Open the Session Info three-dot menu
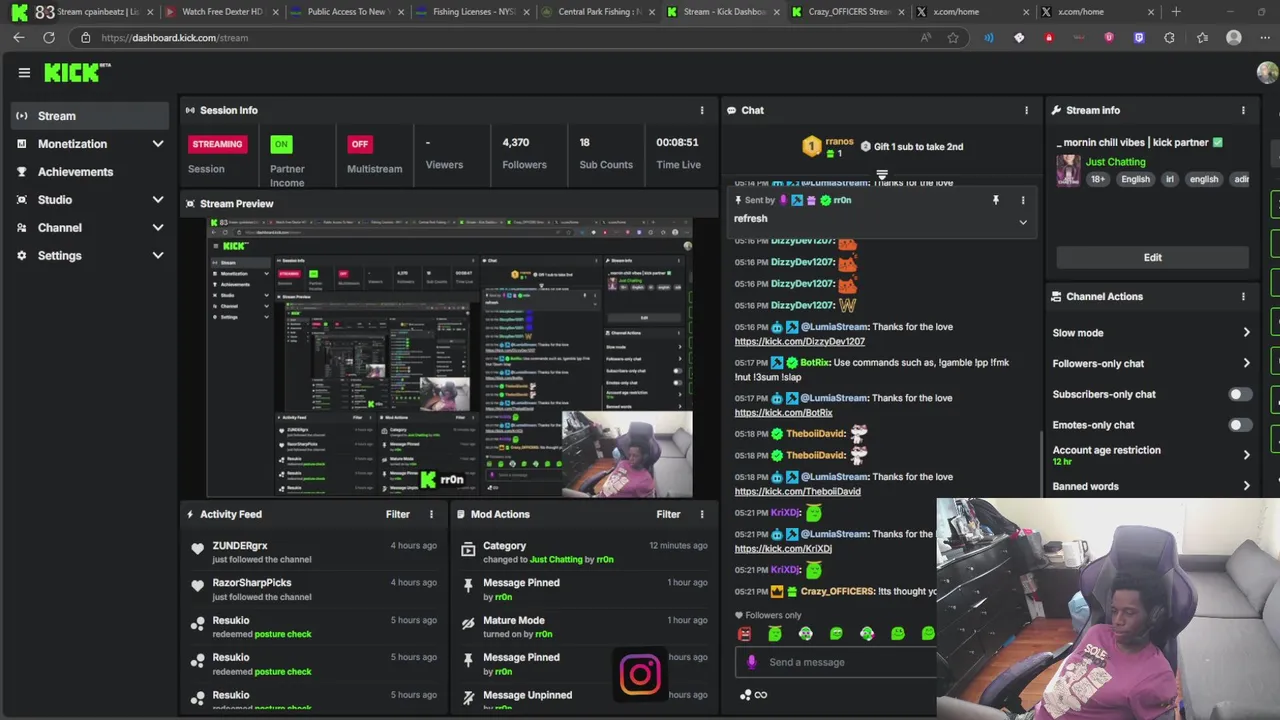 pos(702,110)
